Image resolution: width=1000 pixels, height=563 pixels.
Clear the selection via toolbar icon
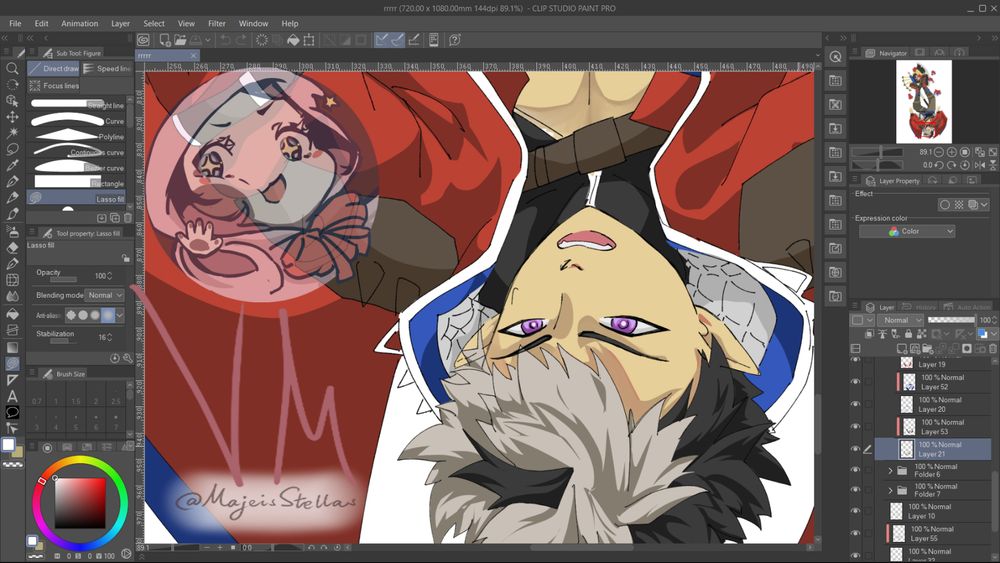[x=261, y=40]
